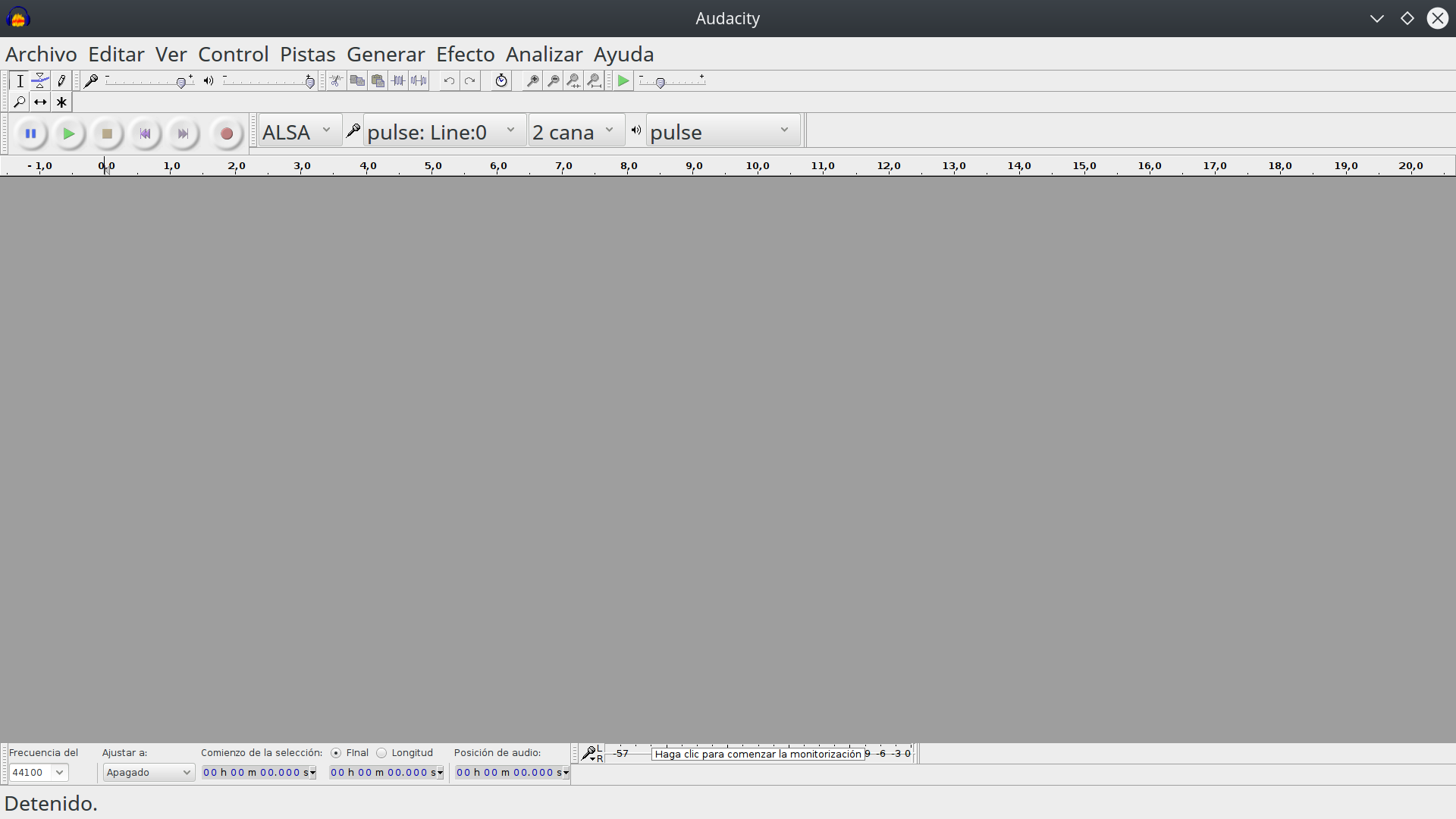Open the pulse output device dropdown
The image size is (1456, 819).
pyautogui.click(x=723, y=131)
